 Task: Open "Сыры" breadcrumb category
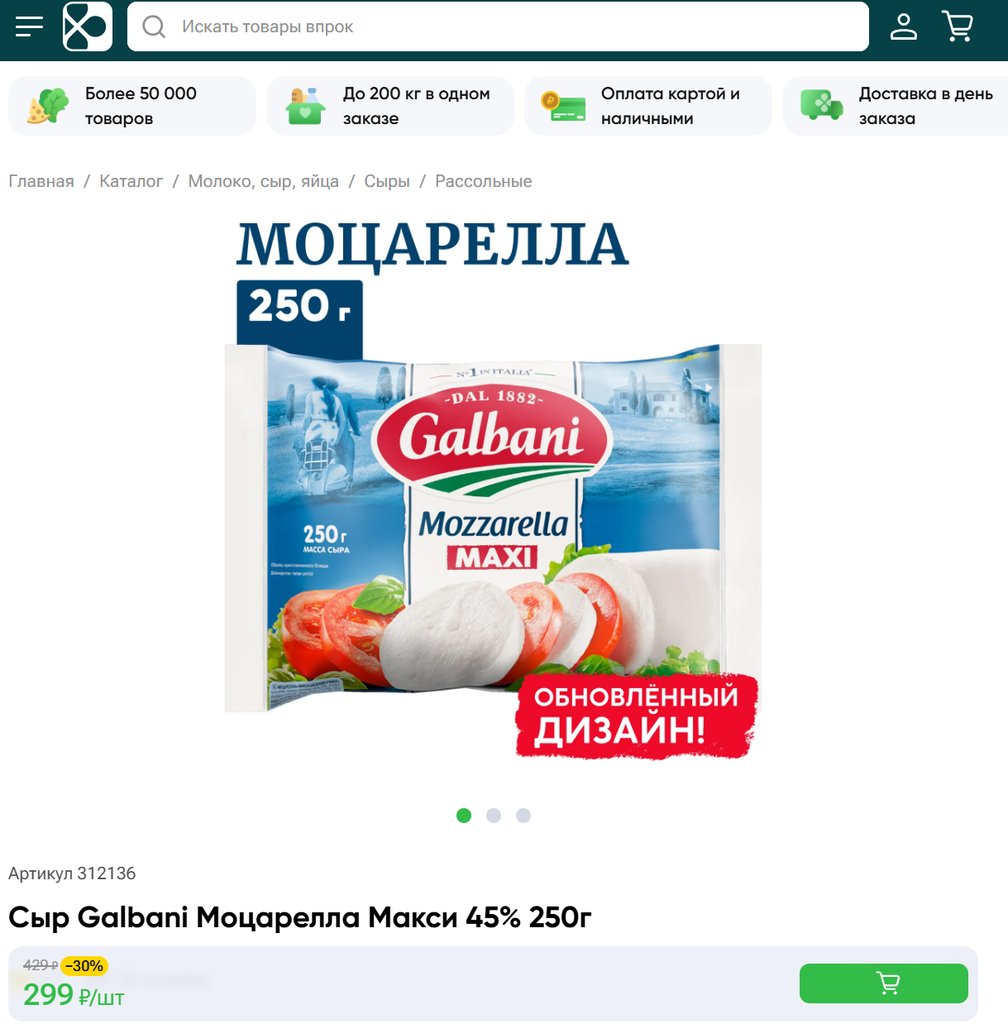(386, 181)
